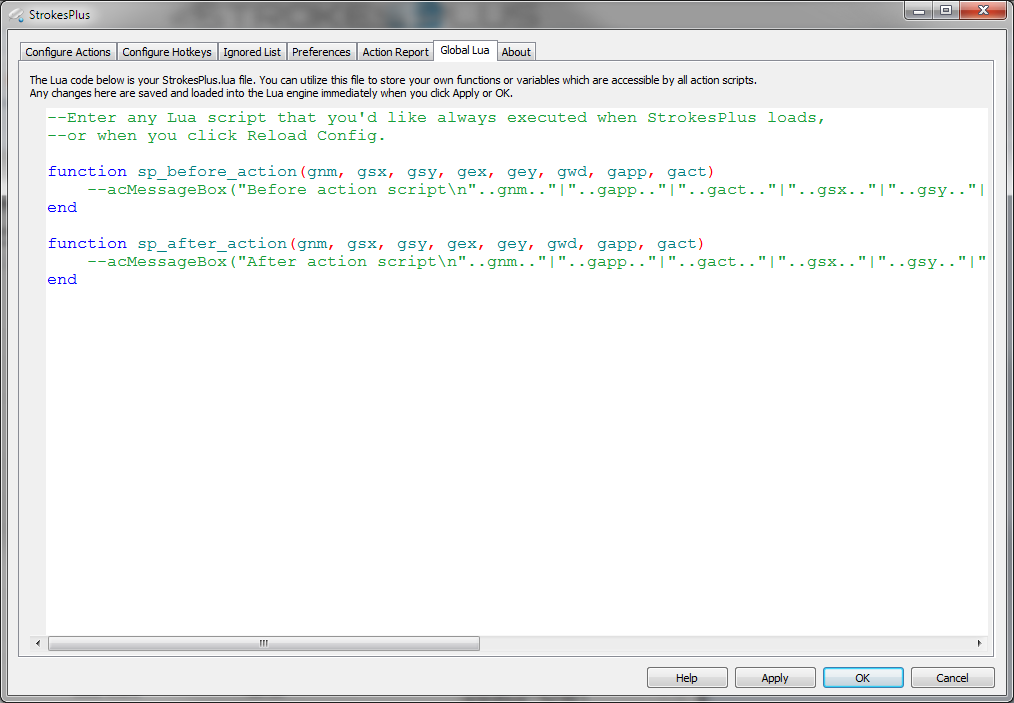Click the horizontal scrollbar thumb
This screenshot has width=1014, height=703.
[x=264, y=643]
